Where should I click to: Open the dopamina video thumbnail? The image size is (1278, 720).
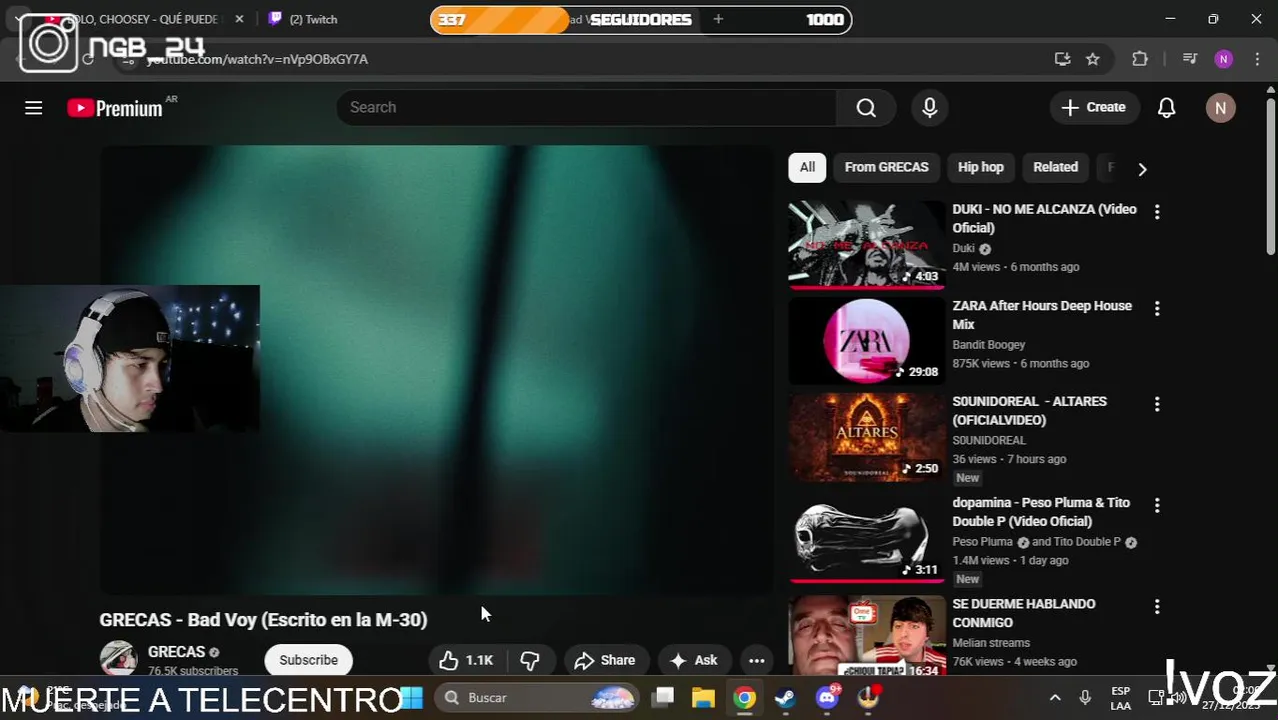866,538
